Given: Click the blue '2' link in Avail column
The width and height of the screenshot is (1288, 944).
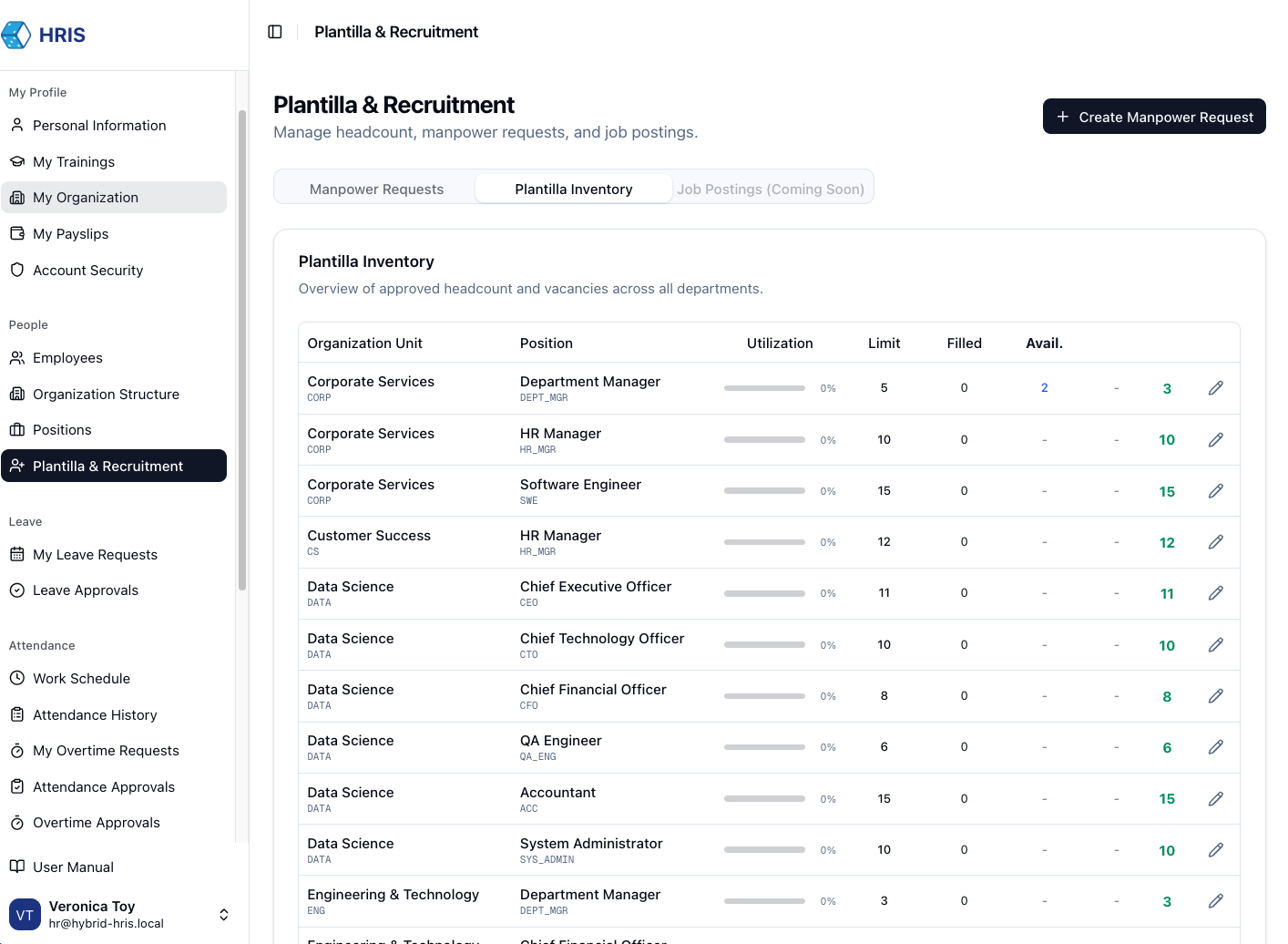Looking at the screenshot, I should click(x=1044, y=388).
